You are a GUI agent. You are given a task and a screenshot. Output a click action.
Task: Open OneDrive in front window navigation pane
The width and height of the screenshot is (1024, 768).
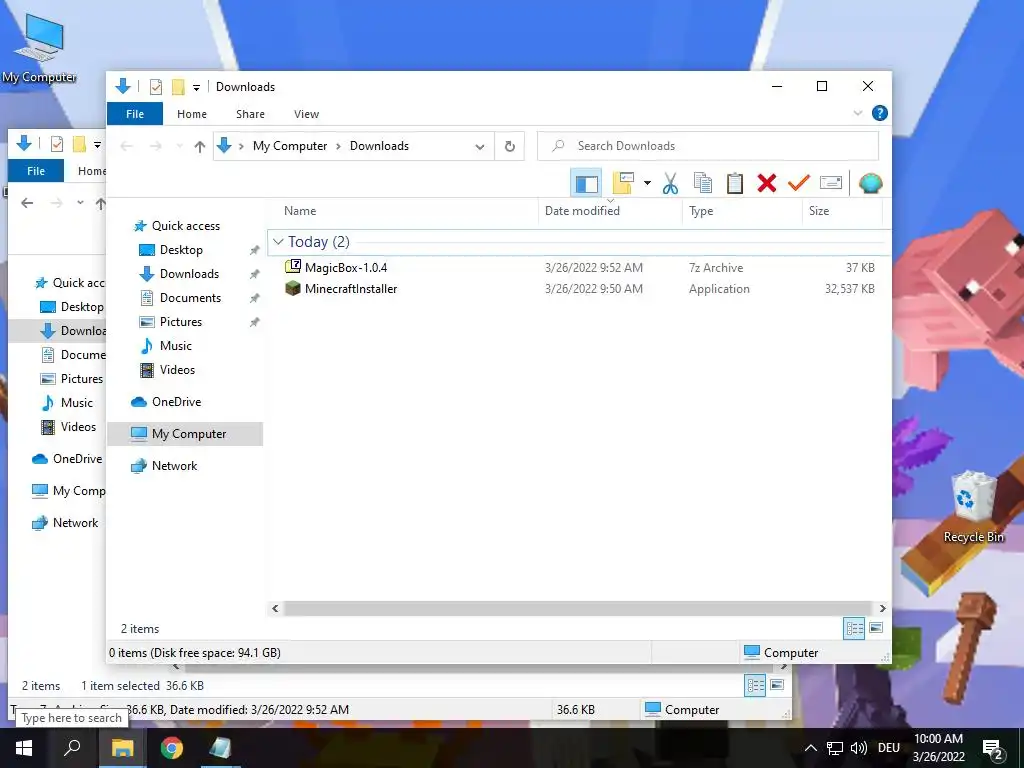coord(176,402)
